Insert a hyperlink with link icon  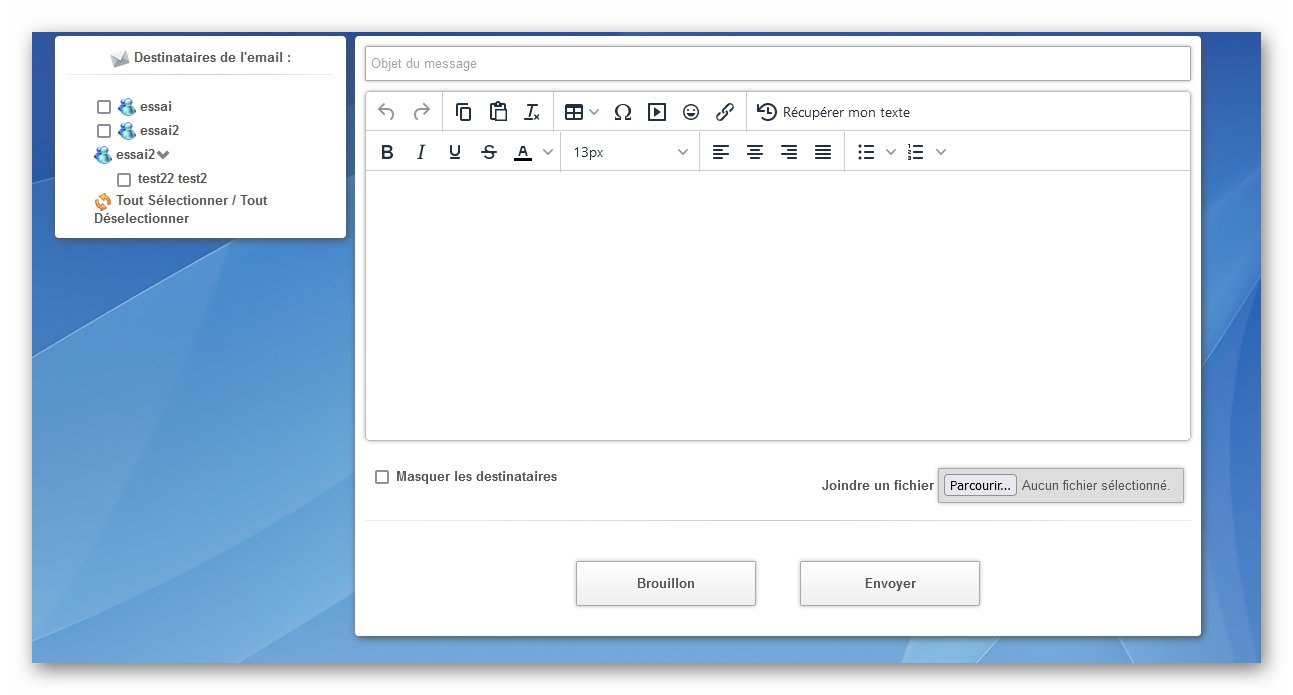725,112
